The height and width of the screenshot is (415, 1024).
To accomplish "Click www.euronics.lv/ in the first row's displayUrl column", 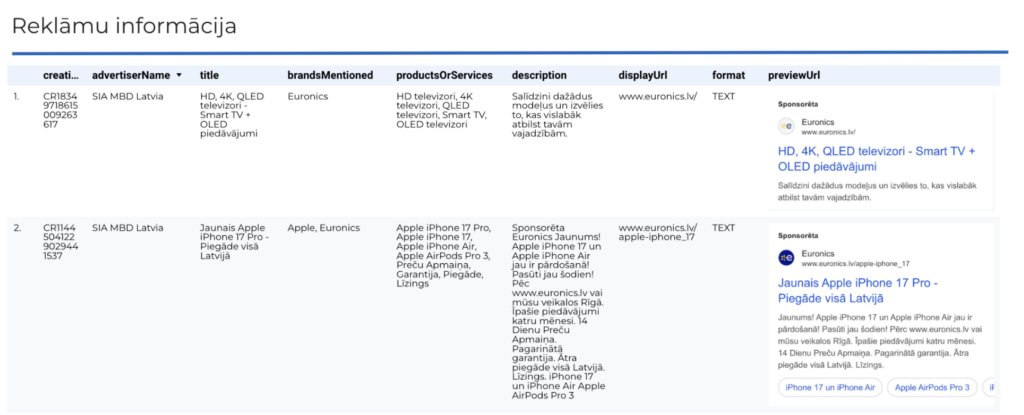I will (x=658, y=97).
